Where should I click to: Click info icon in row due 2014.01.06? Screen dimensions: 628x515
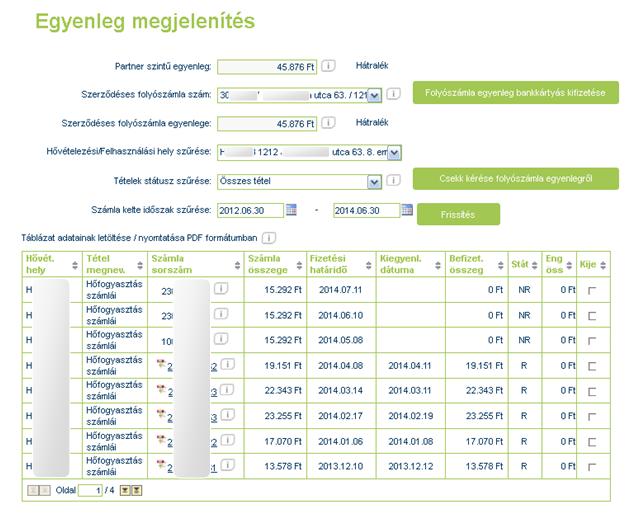click(x=227, y=440)
